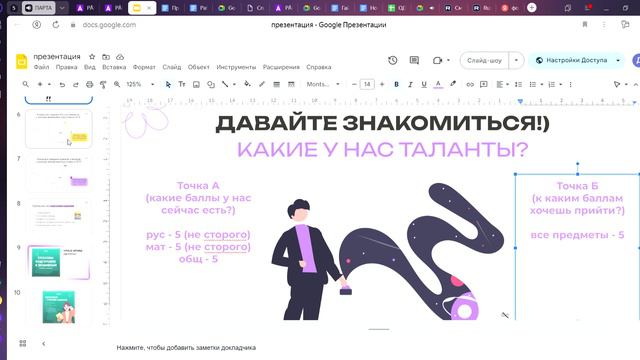Open the border color pencil
Viewport: 640px width, 360px height.
pos(262,84)
